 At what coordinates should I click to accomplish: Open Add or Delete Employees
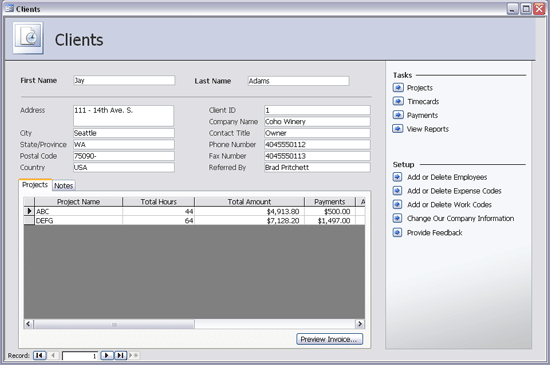[x=447, y=177]
